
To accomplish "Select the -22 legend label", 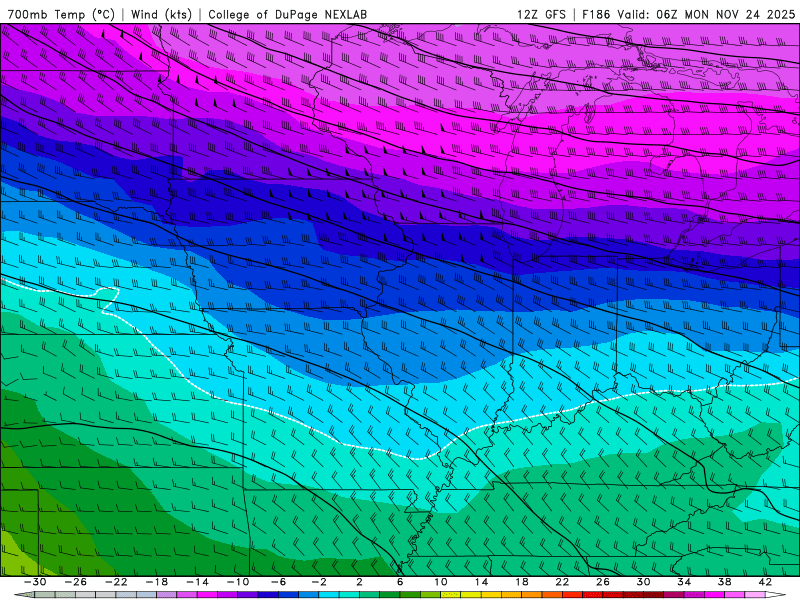I will (116, 582).
